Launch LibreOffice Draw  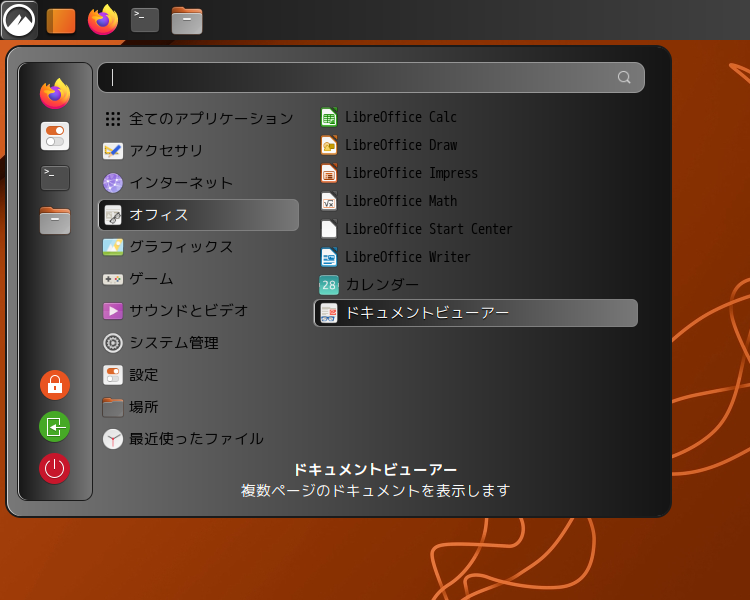[x=476, y=145]
